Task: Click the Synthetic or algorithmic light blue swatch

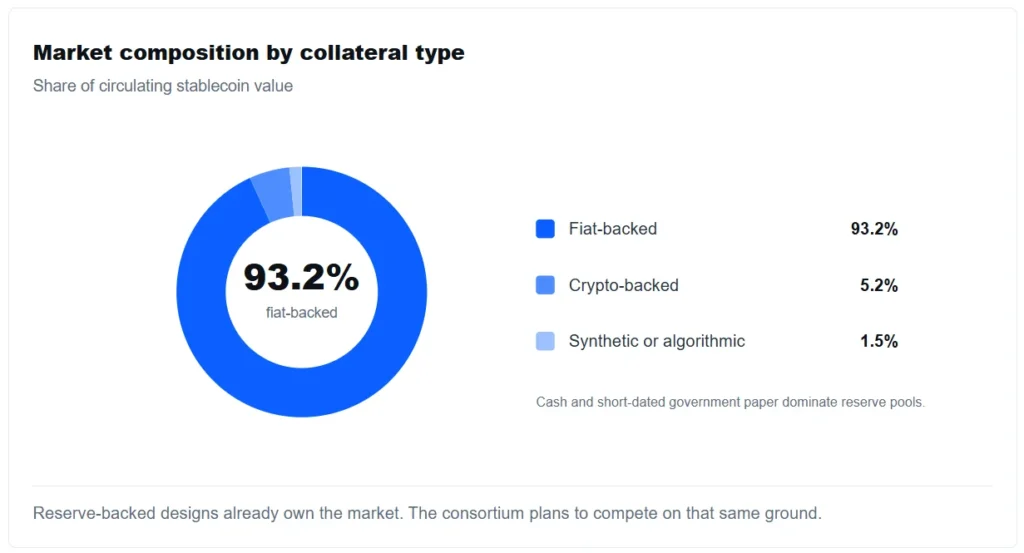Action: point(545,341)
